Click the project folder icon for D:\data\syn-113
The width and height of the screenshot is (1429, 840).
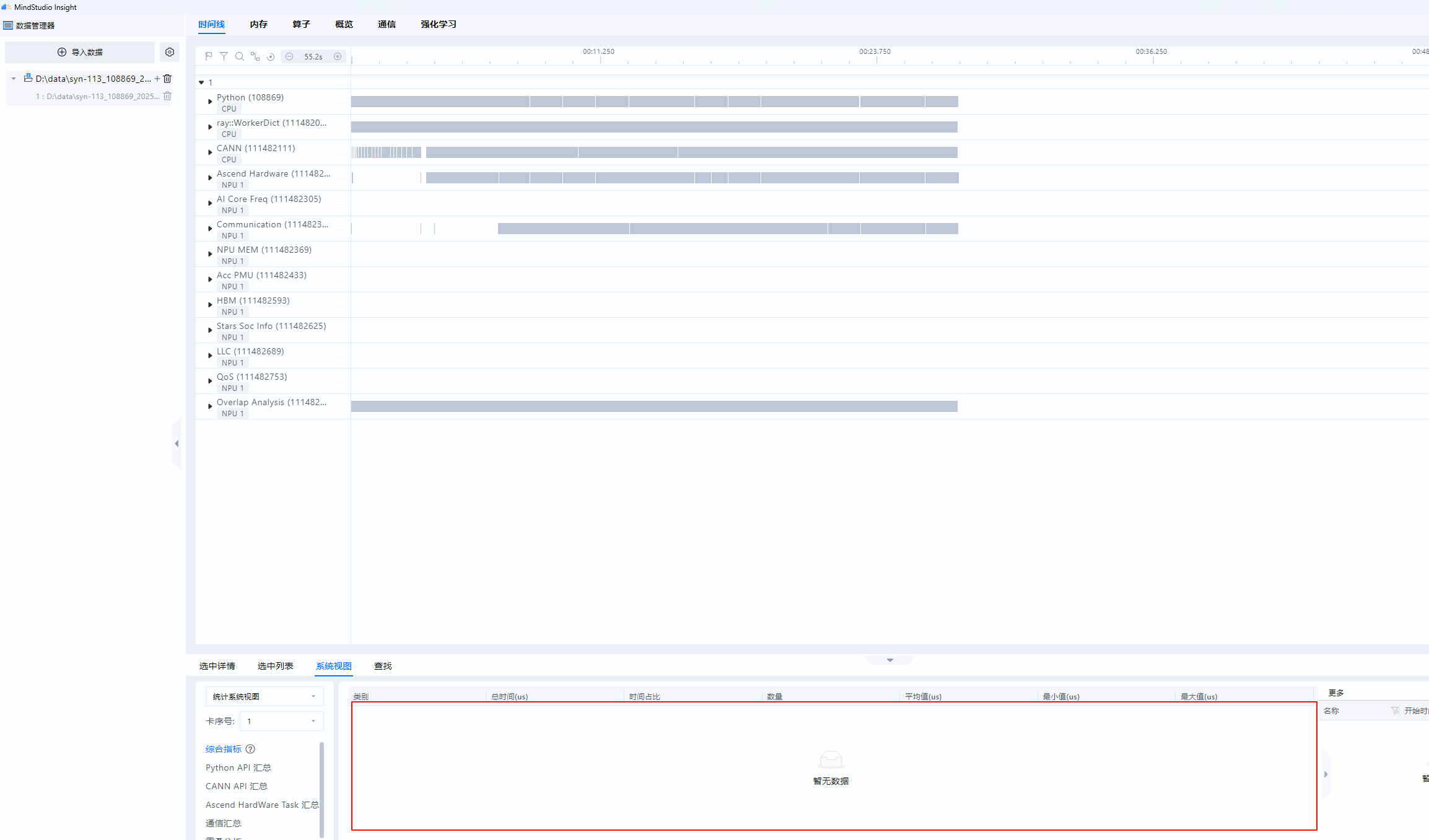click(x=28, y=78)
